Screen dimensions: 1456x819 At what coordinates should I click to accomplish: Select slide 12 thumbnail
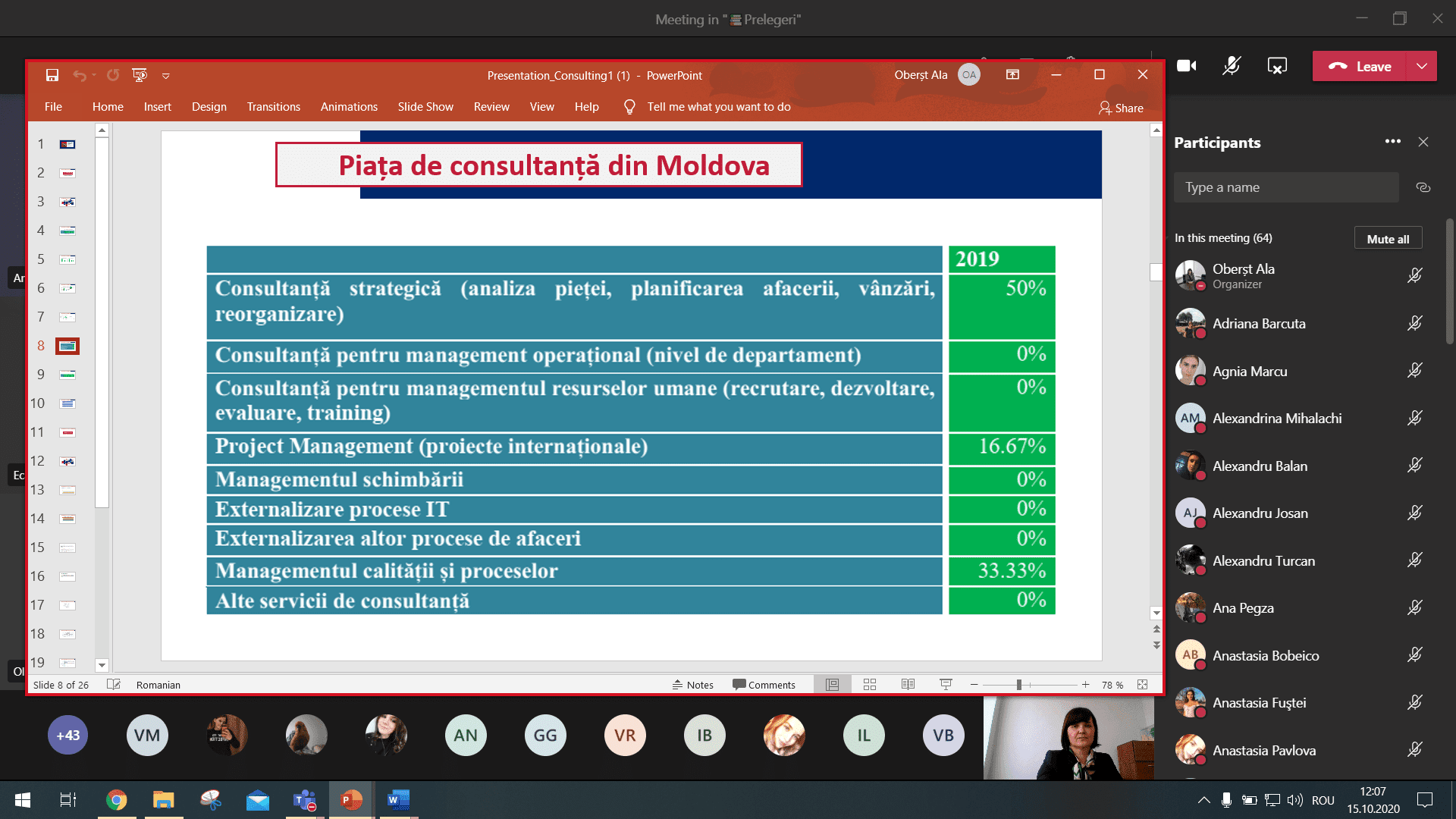tap(67, 461)
